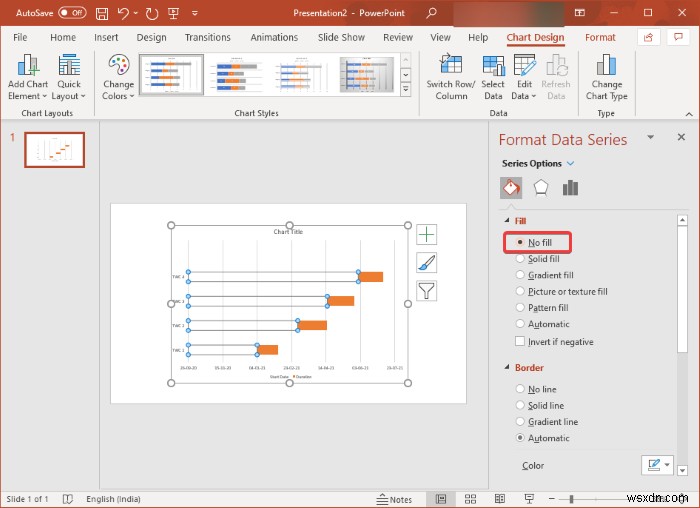Open the Design tab
The image size is (700, 508).
[151, 37]
